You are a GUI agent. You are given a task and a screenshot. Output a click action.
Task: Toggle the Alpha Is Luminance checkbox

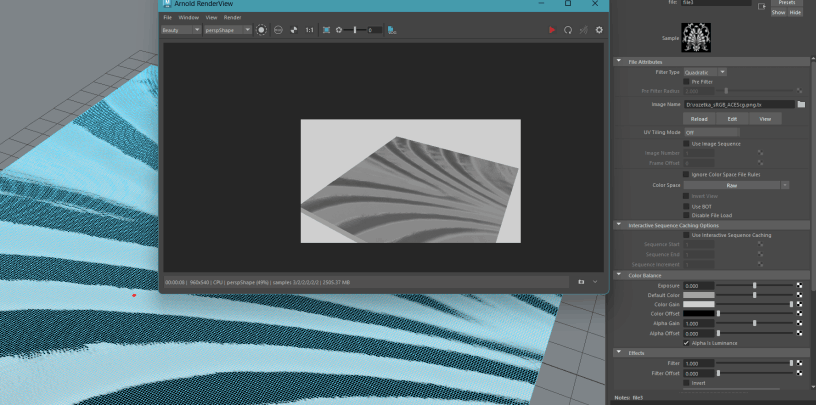(x=687, y=343)
